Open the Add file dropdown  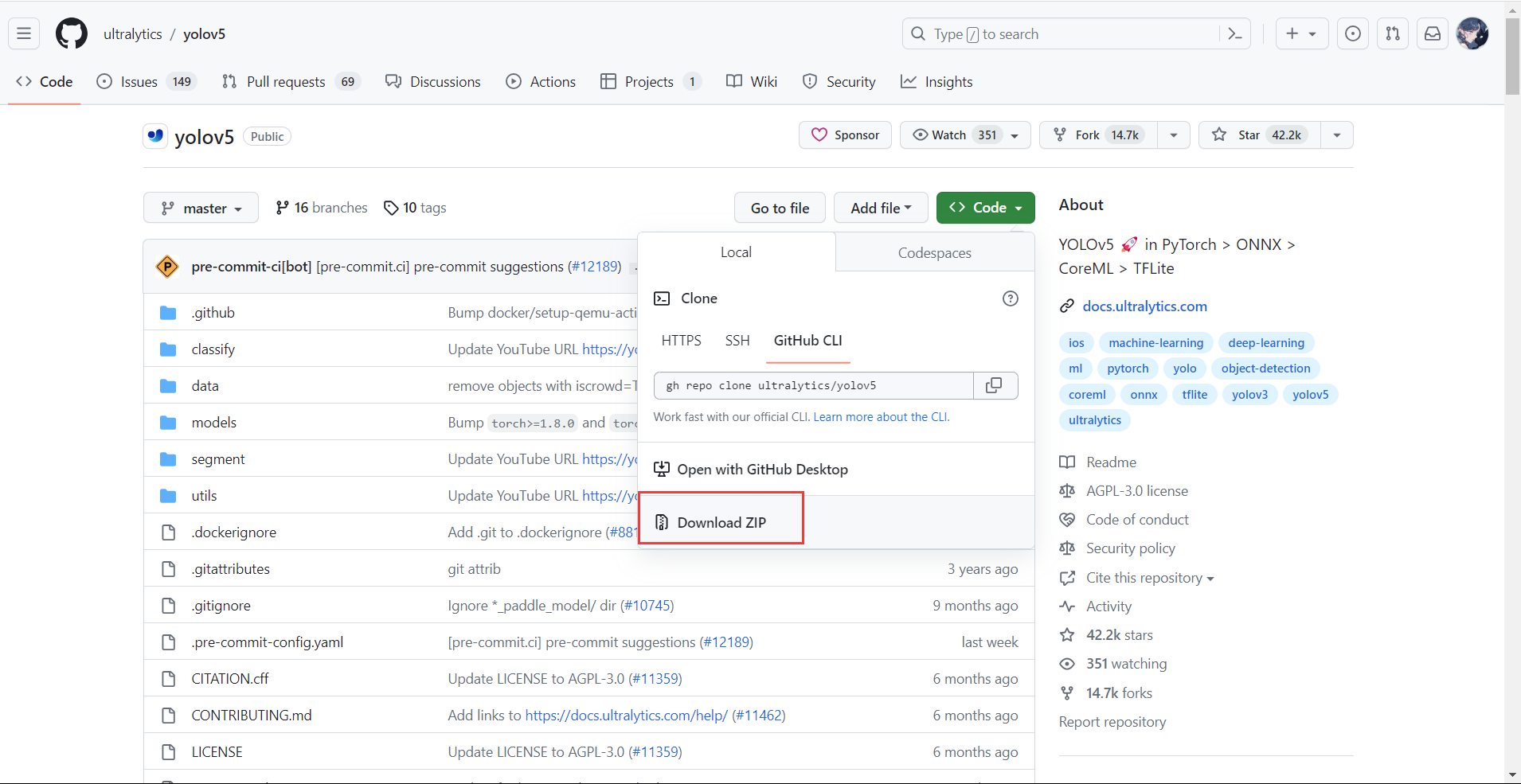(x=881, y=208)
